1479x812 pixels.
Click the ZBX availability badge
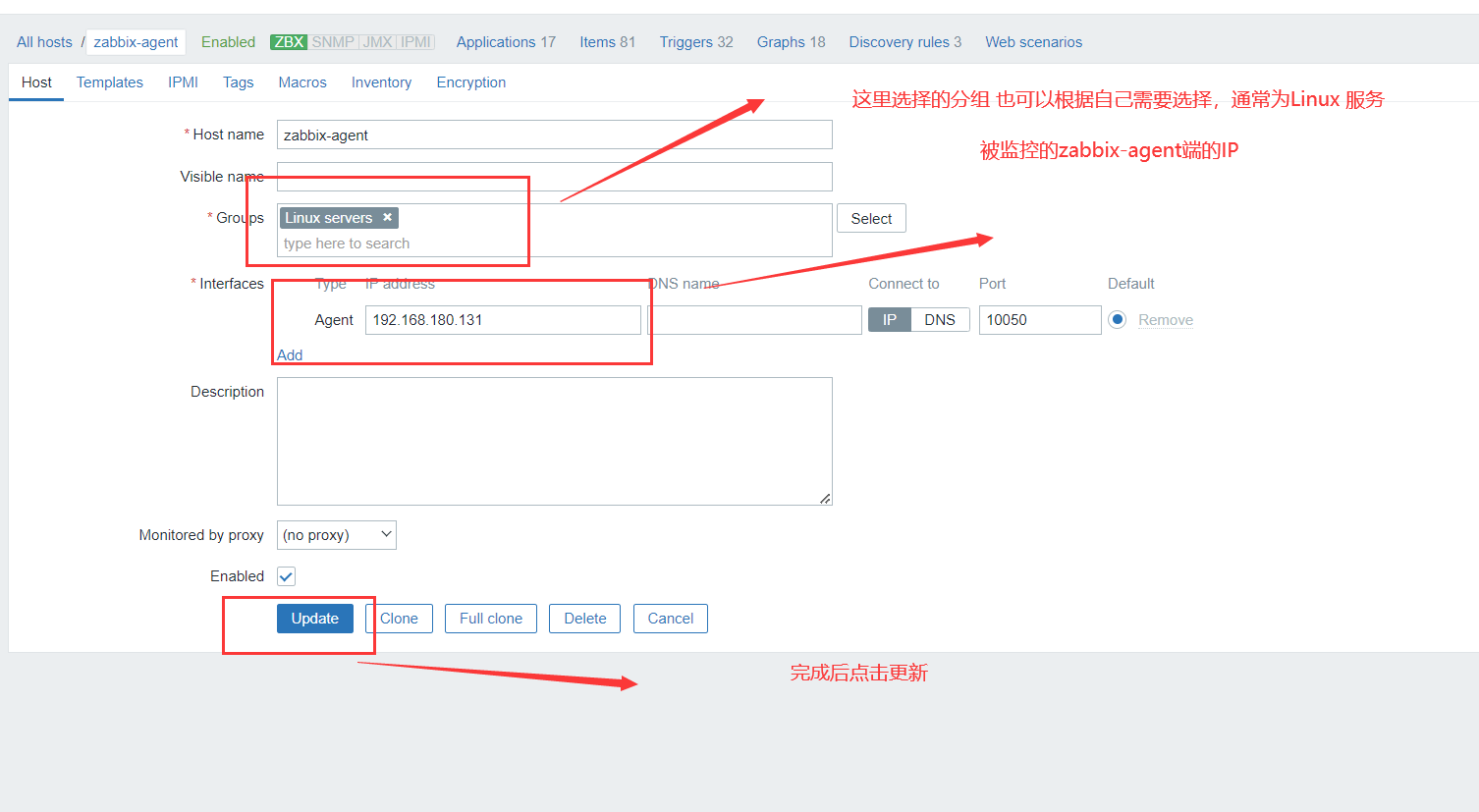pos(289,42)
